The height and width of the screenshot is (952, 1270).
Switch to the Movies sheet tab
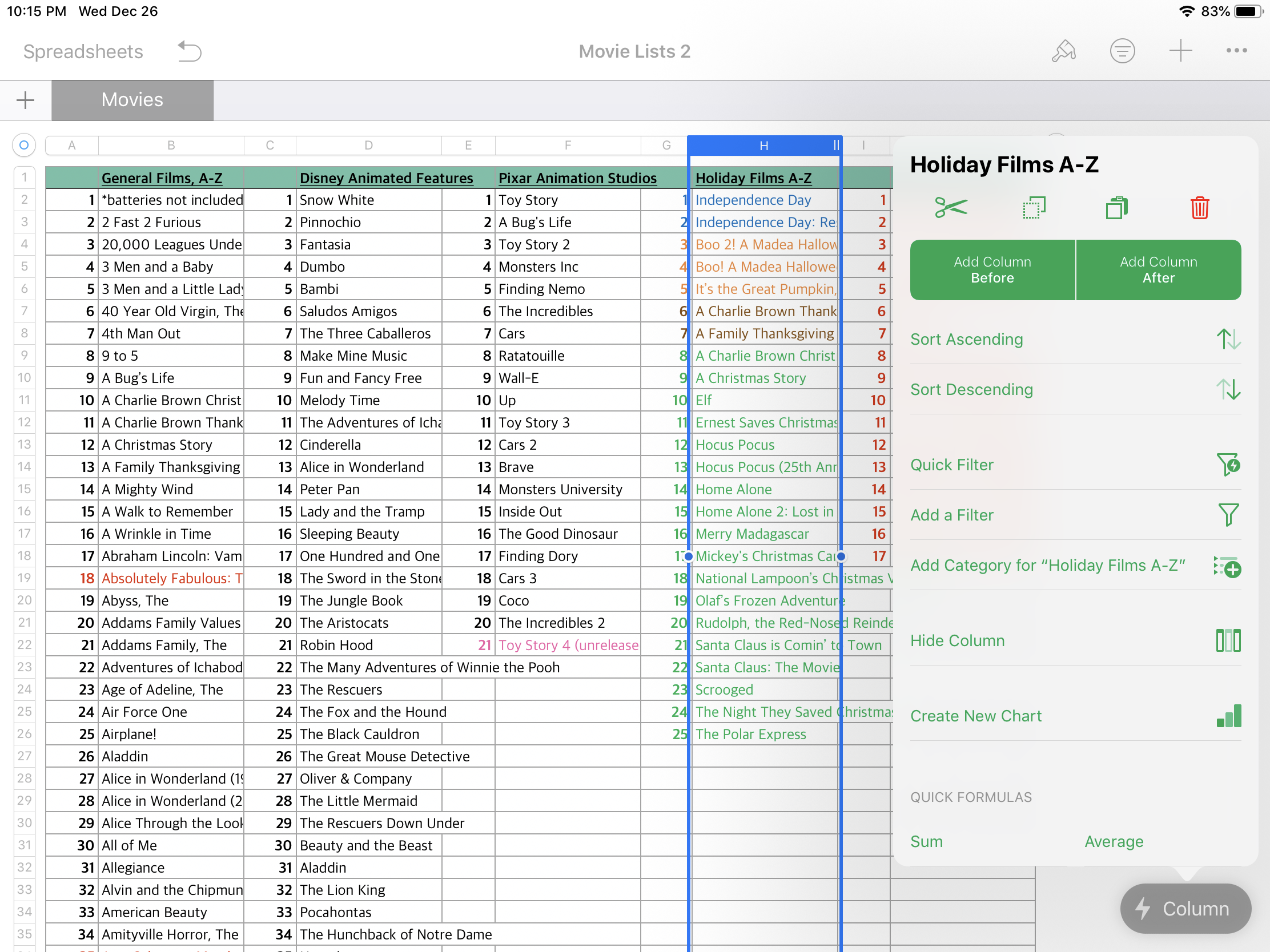[x=132, y=100]
